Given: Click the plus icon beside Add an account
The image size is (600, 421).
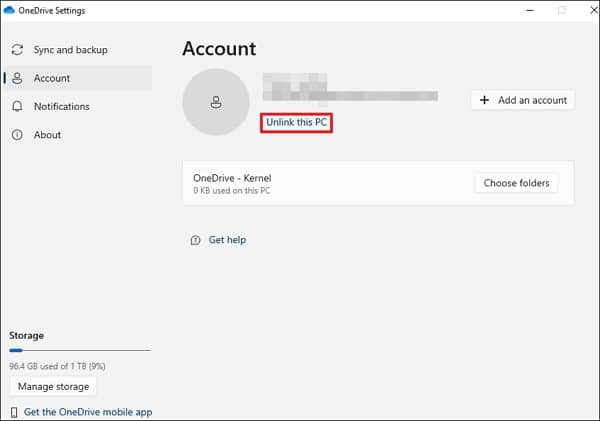Looking at the screenshot, I should point(484,100).
